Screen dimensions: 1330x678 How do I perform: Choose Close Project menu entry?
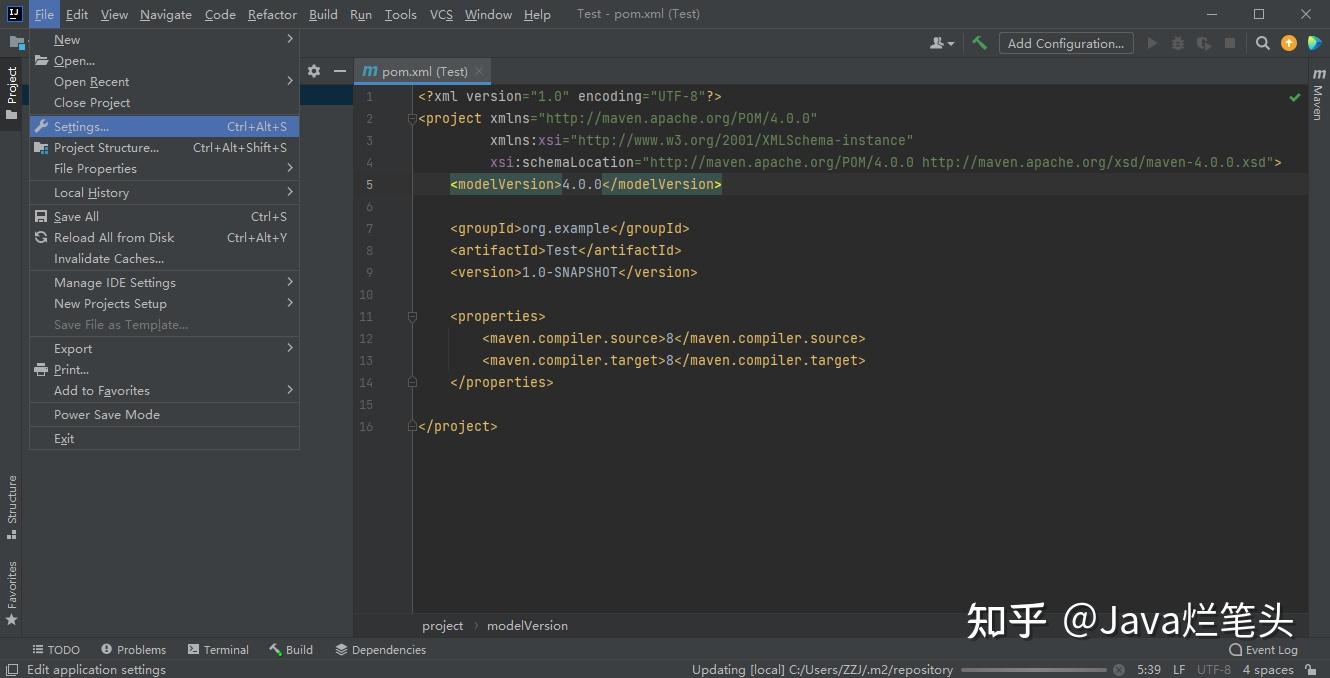[x=164, y=103]
